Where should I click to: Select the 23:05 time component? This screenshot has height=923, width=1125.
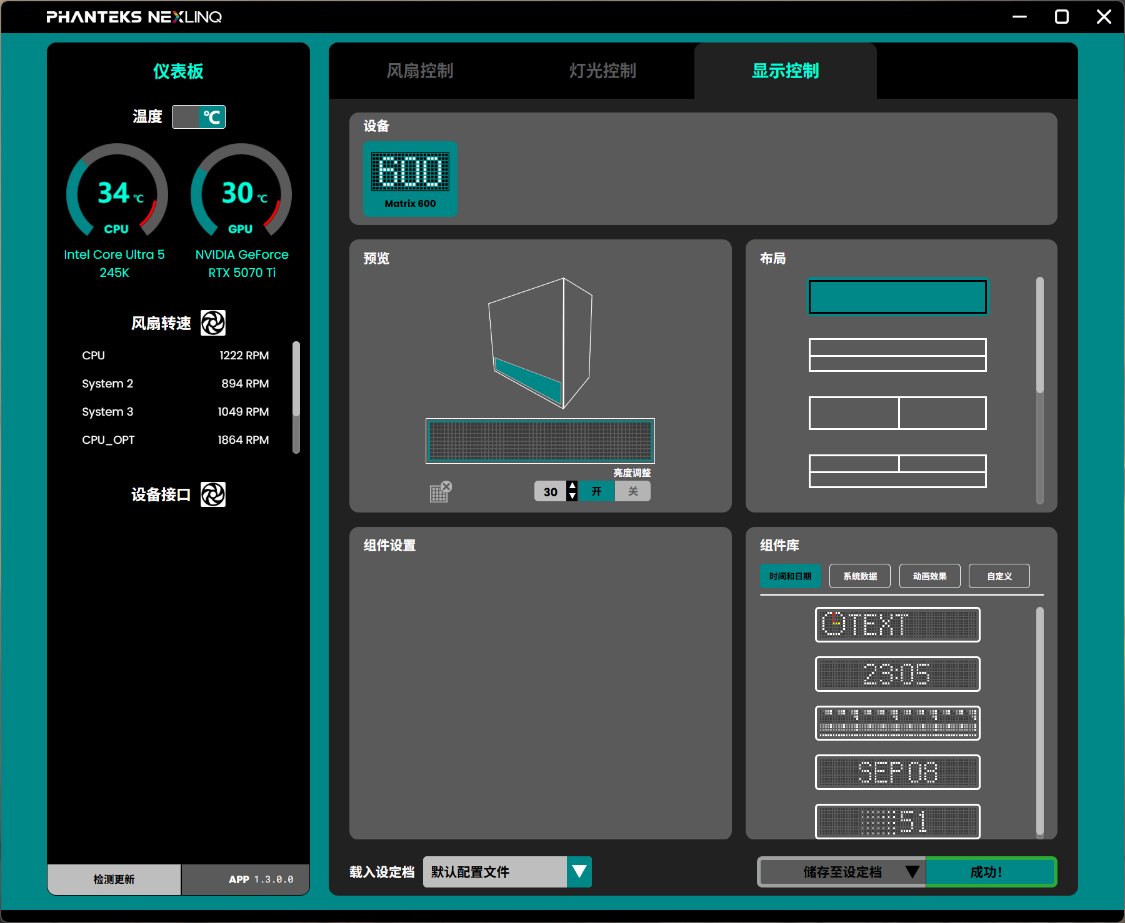click(x=898, y=674)
